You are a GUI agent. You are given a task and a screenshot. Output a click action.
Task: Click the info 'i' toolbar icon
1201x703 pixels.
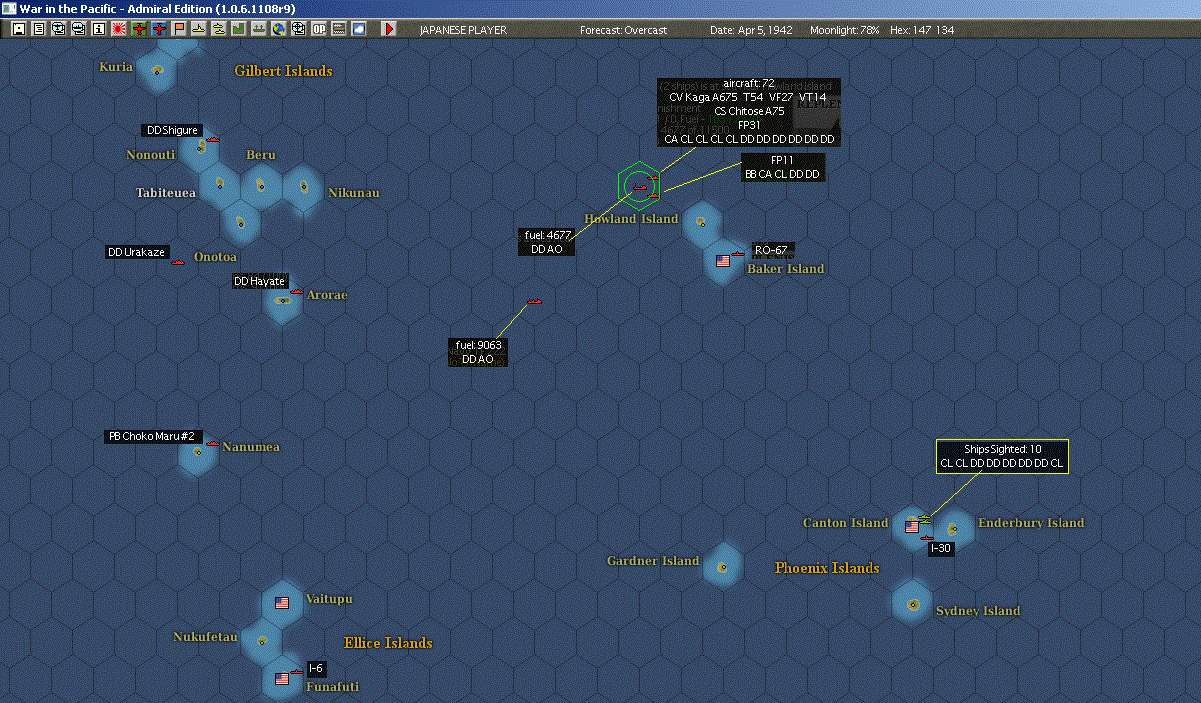point(98,29)
